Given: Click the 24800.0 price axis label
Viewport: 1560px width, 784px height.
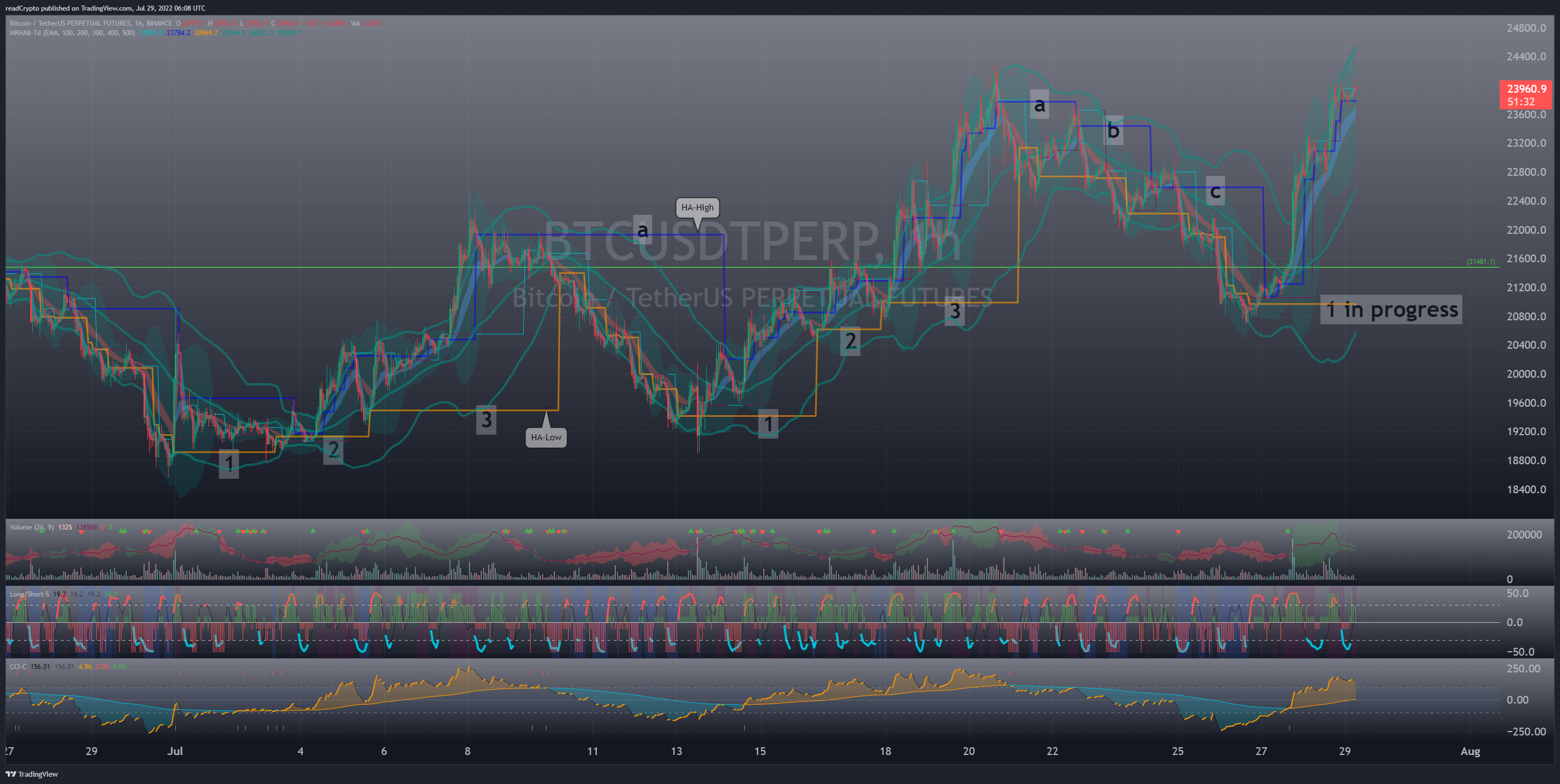Looking at the screenshot, I should [1526, 28].
